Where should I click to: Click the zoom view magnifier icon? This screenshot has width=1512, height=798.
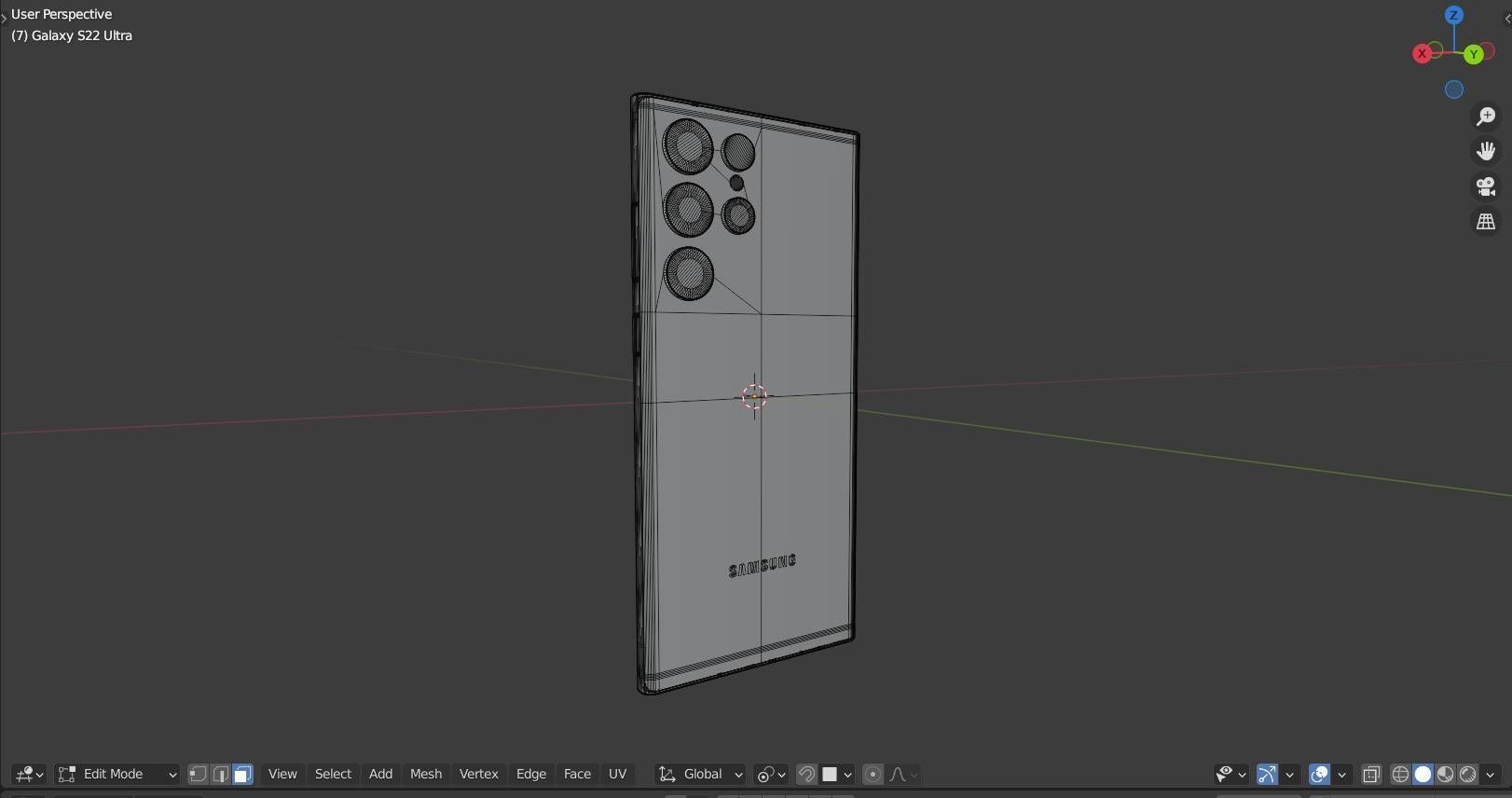(x=1486, y=116)
